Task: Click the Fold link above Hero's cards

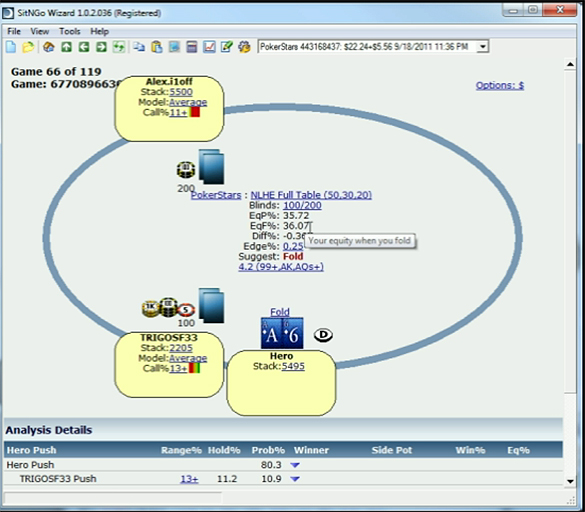Action: coord(280,312)
